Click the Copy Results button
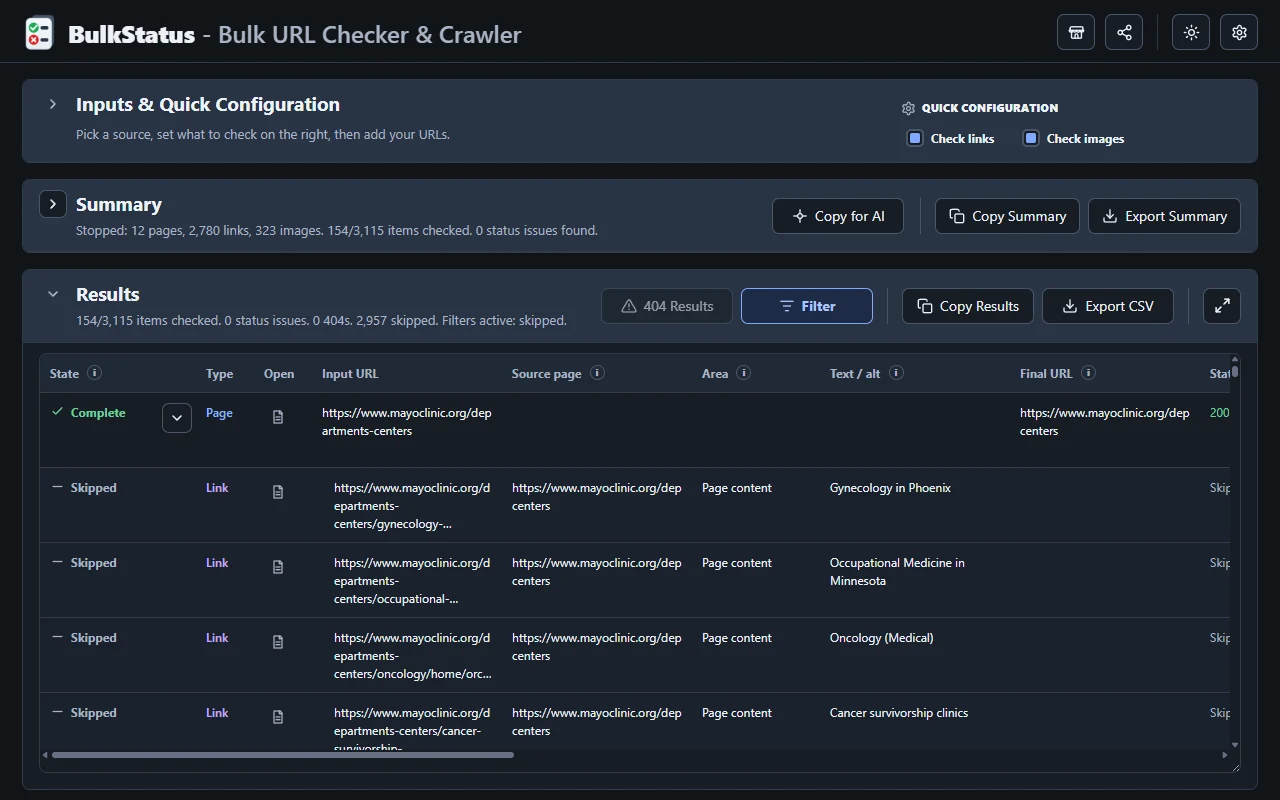1280x800 pixels. coord(968,306)
